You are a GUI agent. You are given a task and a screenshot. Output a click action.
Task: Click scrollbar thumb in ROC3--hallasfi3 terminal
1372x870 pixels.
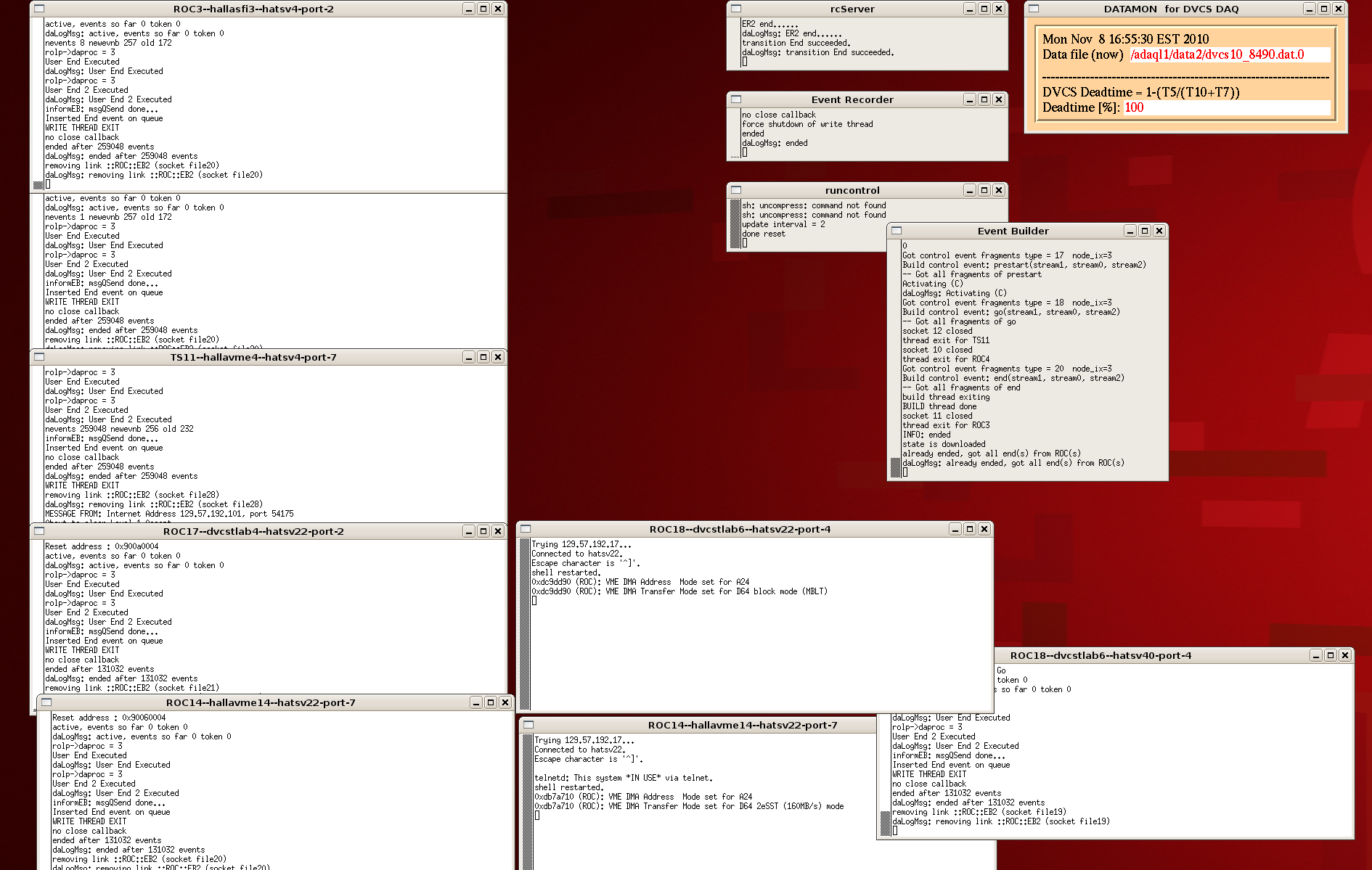(38, 184)
